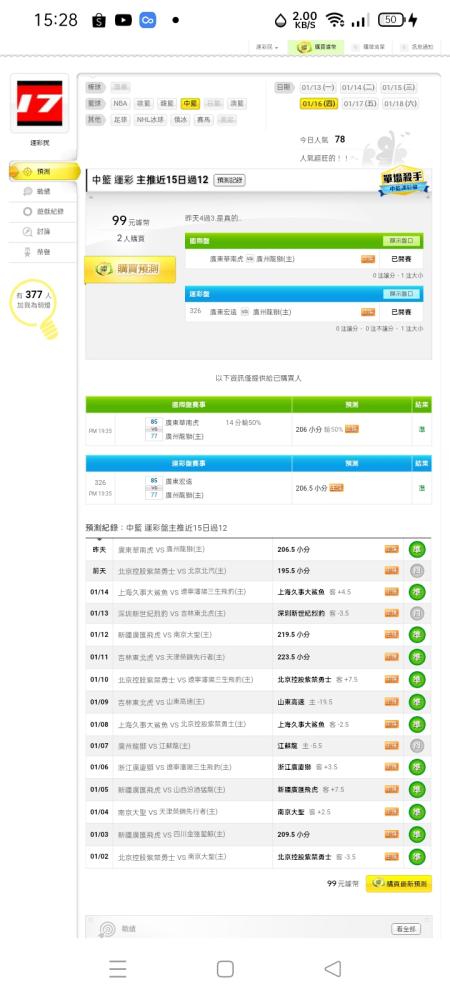Screen dimensions: 450x1000
Task: Open the 戰績 sidebar item
Action: [38, 191]
